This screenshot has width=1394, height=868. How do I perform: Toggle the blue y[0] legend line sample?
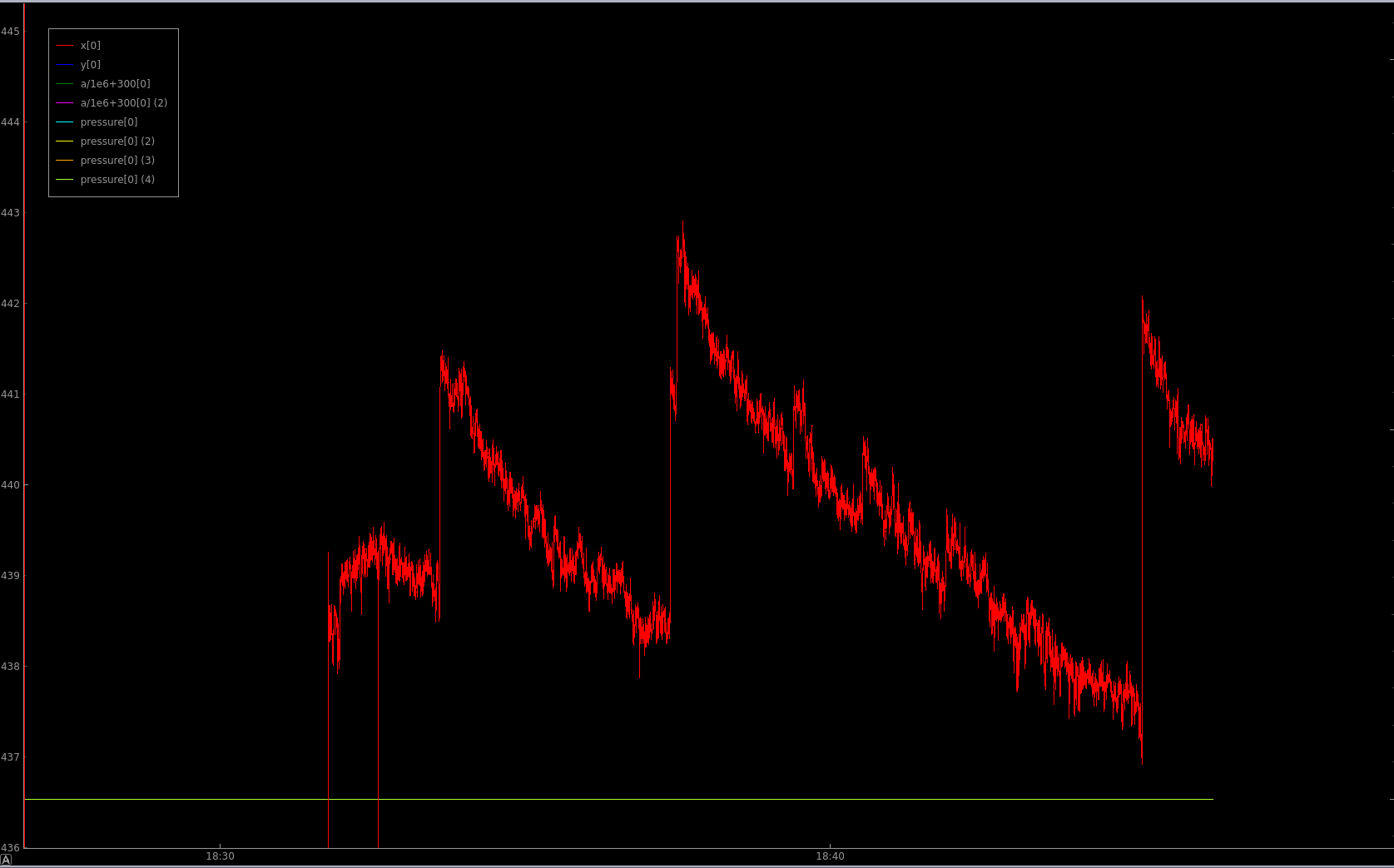click(x=64, y=65)
